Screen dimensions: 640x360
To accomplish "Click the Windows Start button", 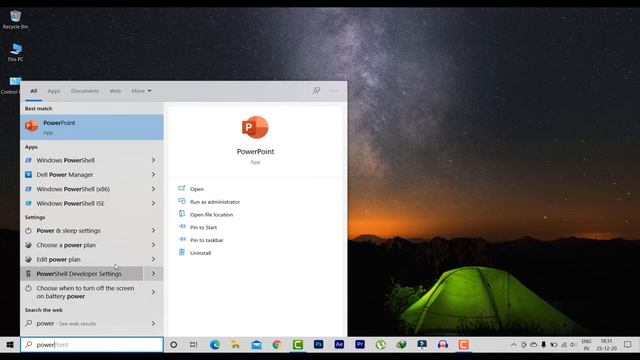I will coord(10,345).
